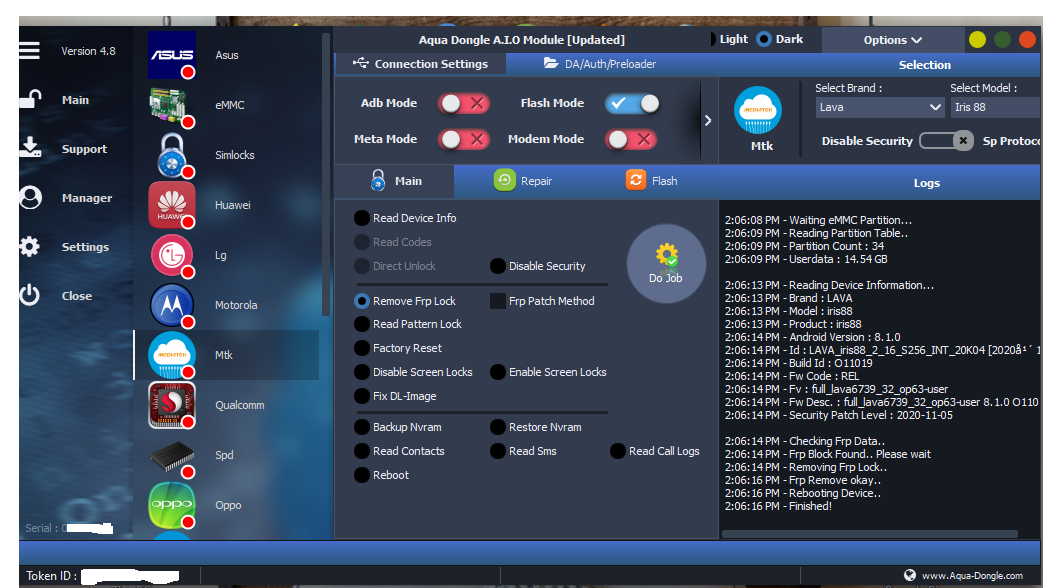Open the Settings gear icon

[x=29, y=246]
